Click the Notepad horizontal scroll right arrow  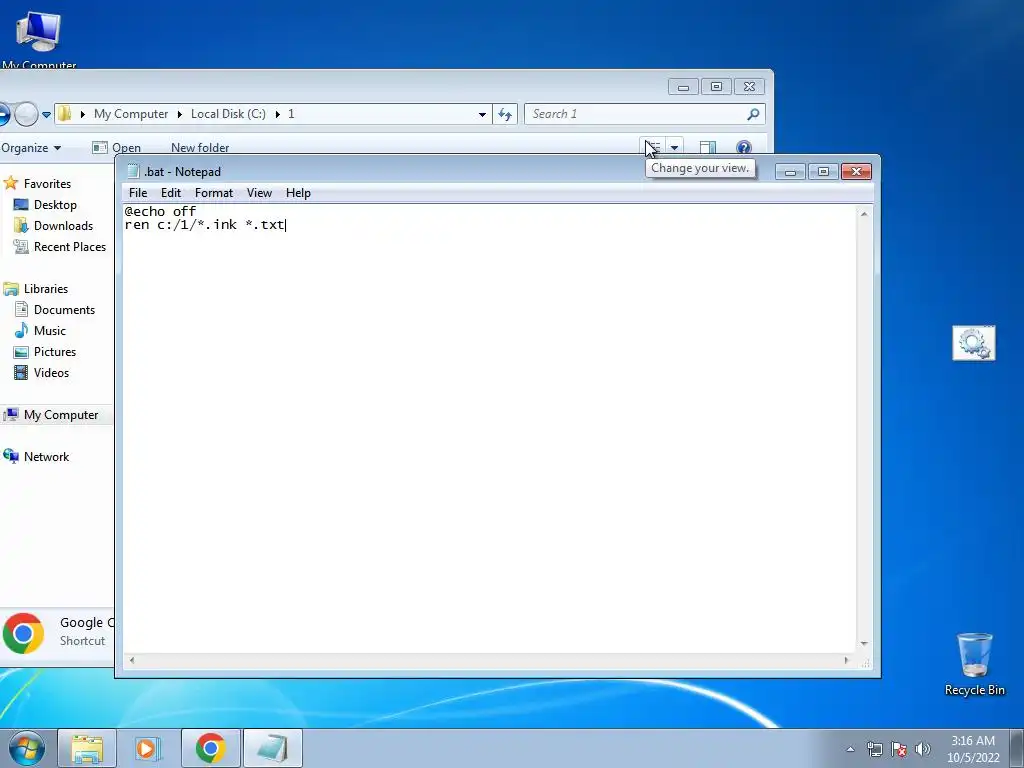(x=846, y=660)
